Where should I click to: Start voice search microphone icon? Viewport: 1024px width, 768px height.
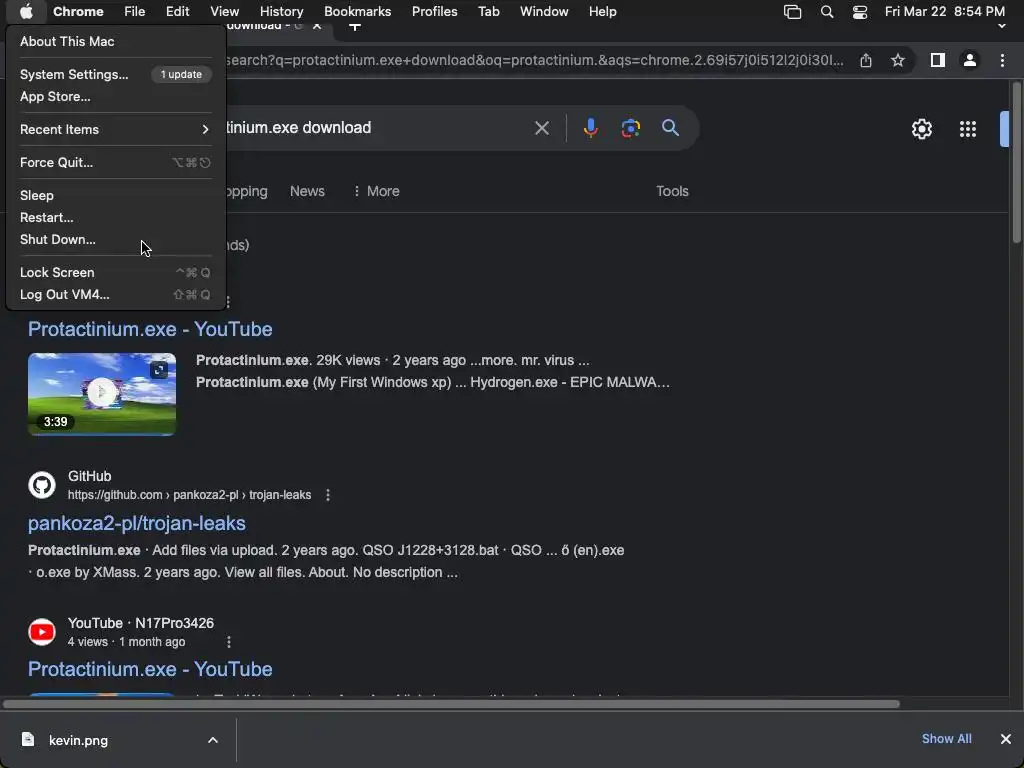click(x=590, y=128)
